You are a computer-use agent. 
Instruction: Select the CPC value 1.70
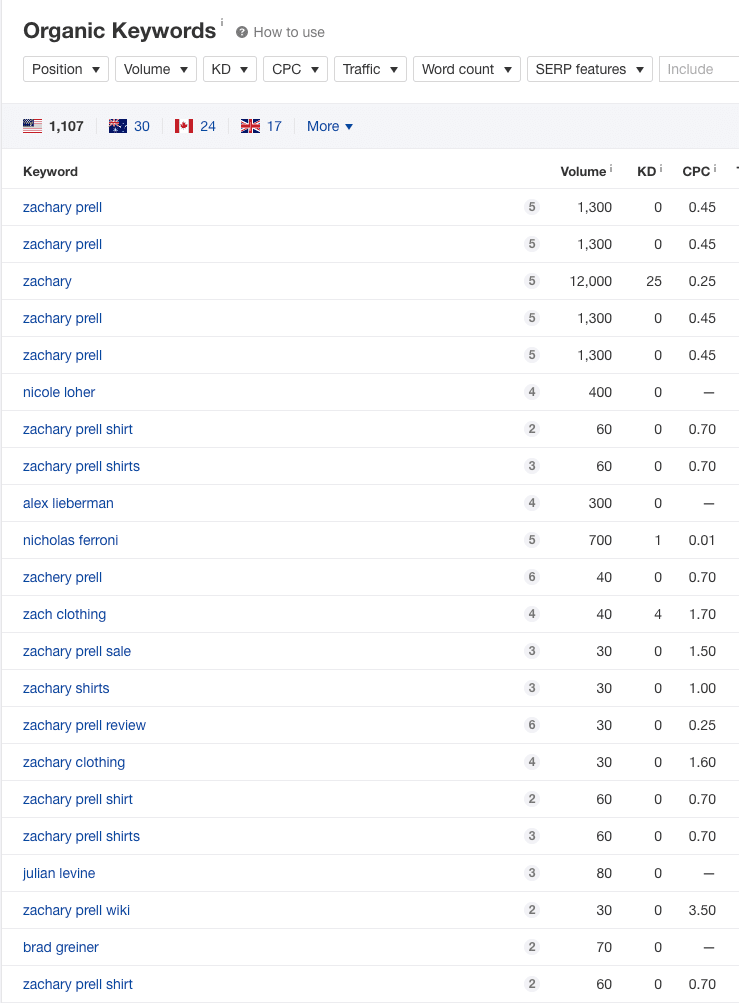(x=702, y=615)
